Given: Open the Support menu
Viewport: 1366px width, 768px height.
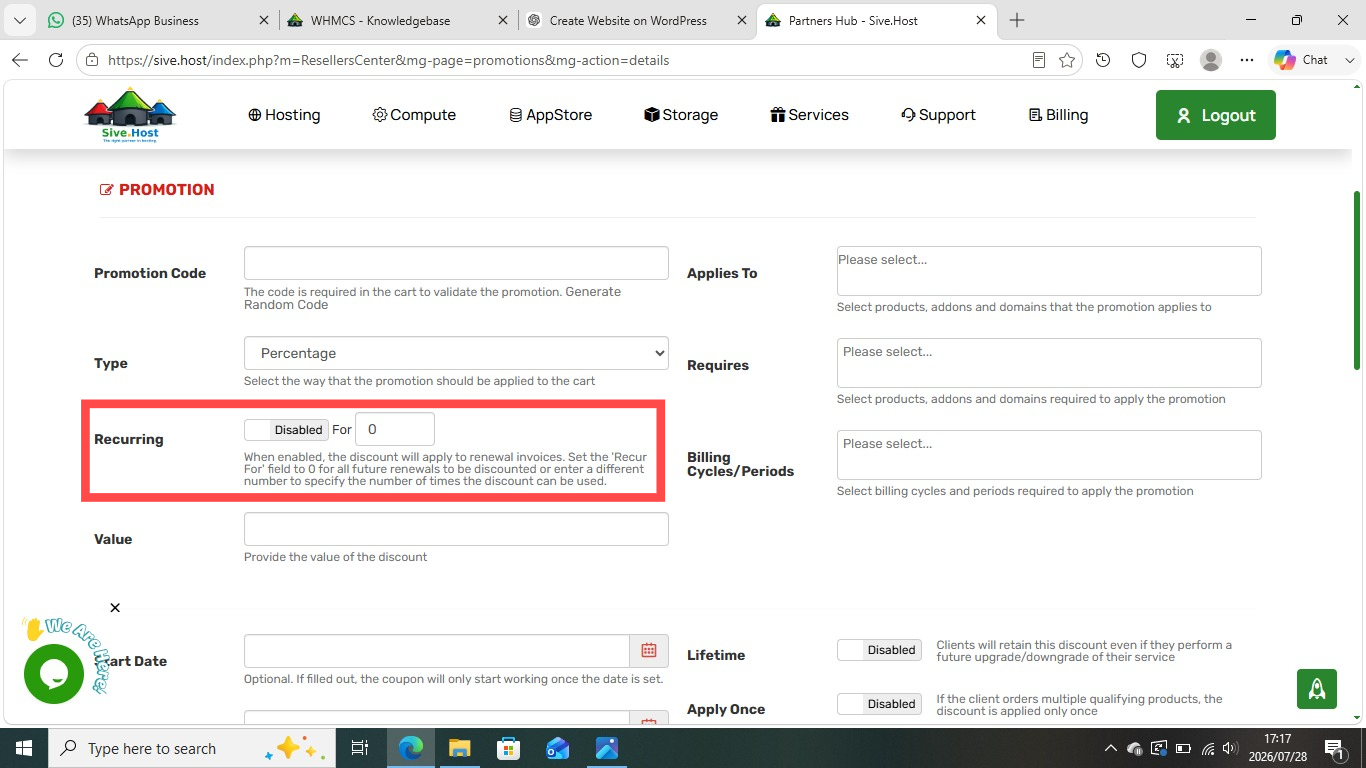Looking at the screenshot, I should [938, 115].
